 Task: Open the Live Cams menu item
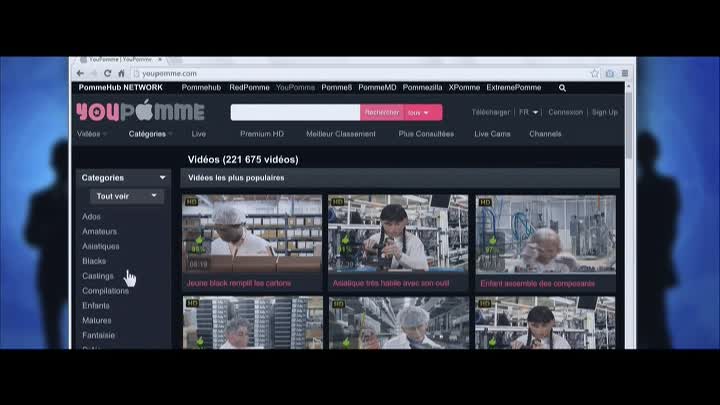tap(492, 134)
